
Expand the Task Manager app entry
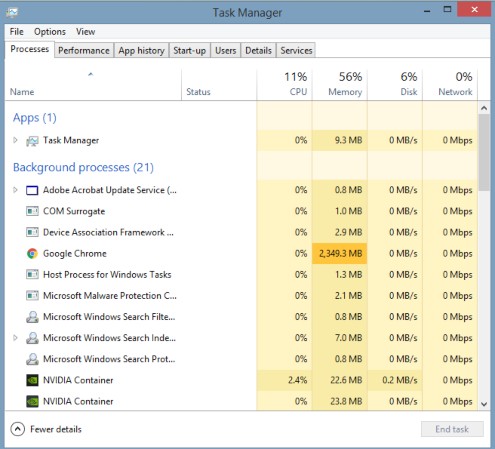tap(15, 140)
